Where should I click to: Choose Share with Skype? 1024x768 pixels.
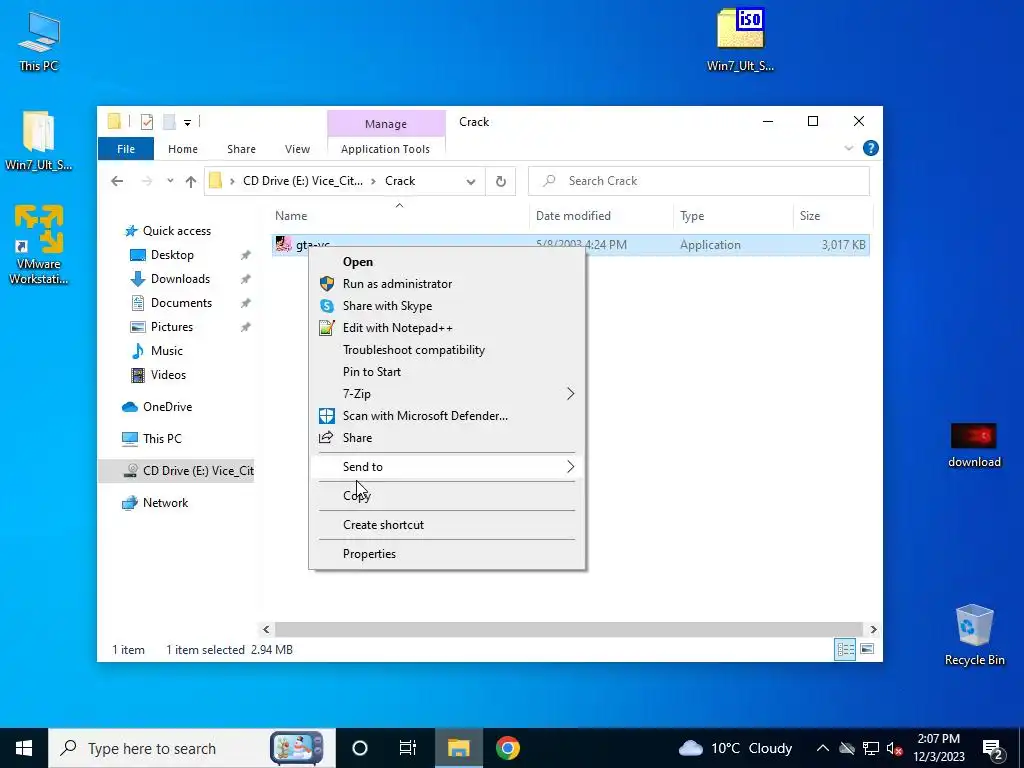click(447, 306)
